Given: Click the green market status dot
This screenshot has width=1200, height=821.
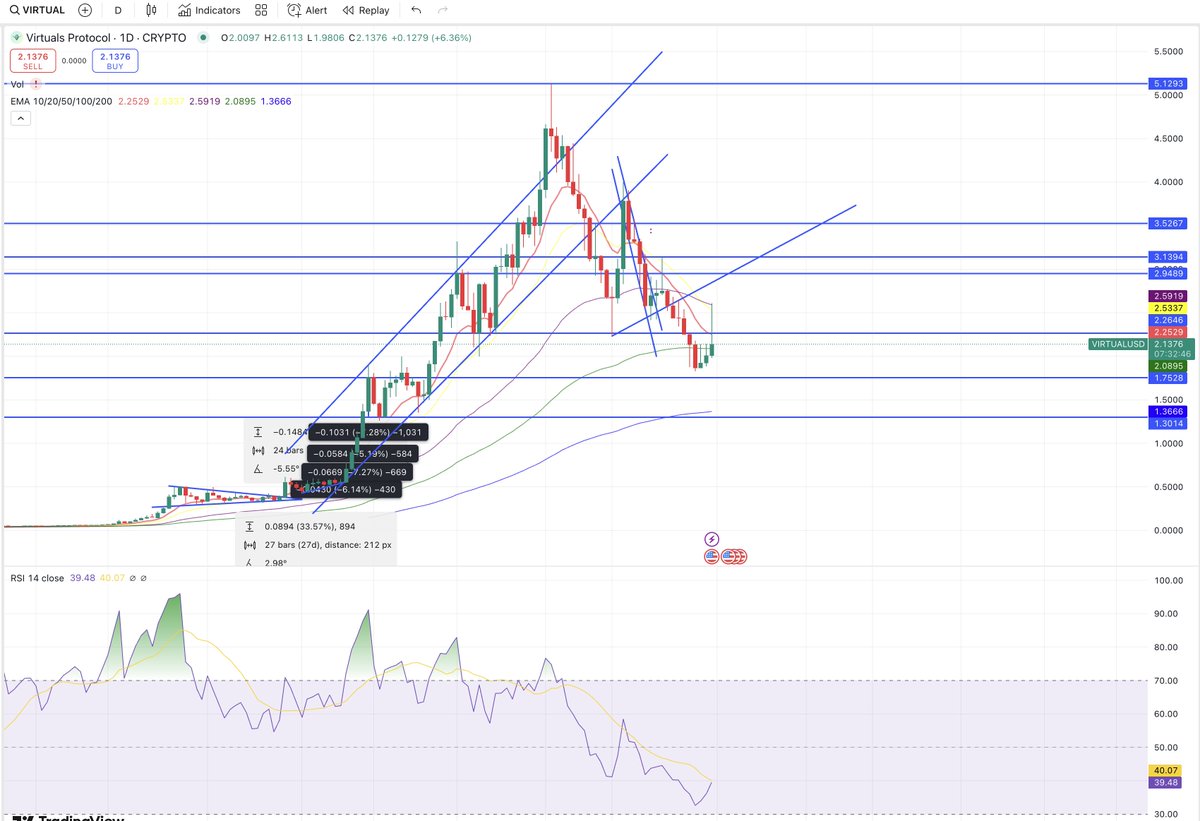Looking at the screenshot, I should click(204, 38).
